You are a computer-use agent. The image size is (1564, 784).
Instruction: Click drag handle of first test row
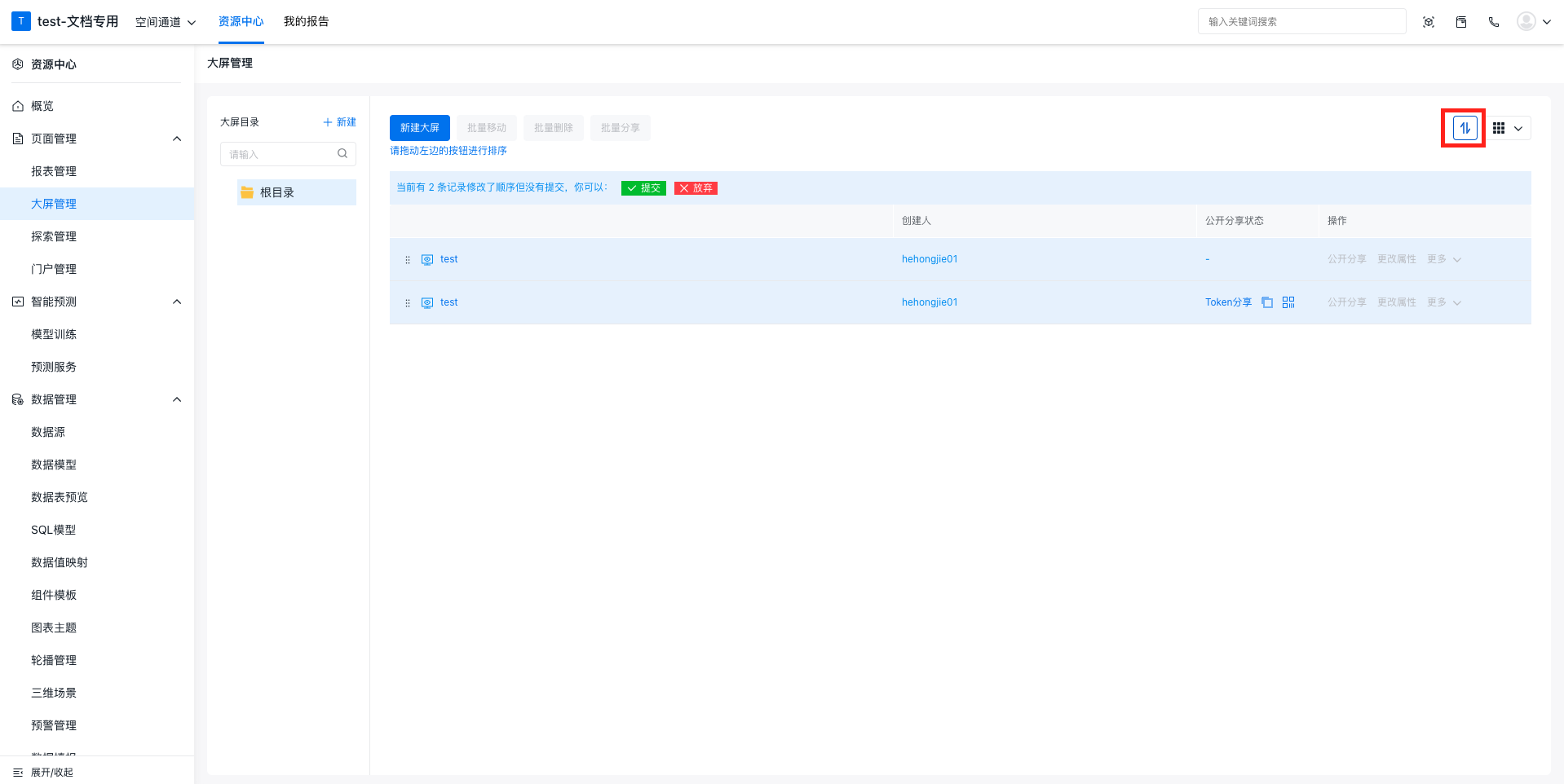pos(408,260)
